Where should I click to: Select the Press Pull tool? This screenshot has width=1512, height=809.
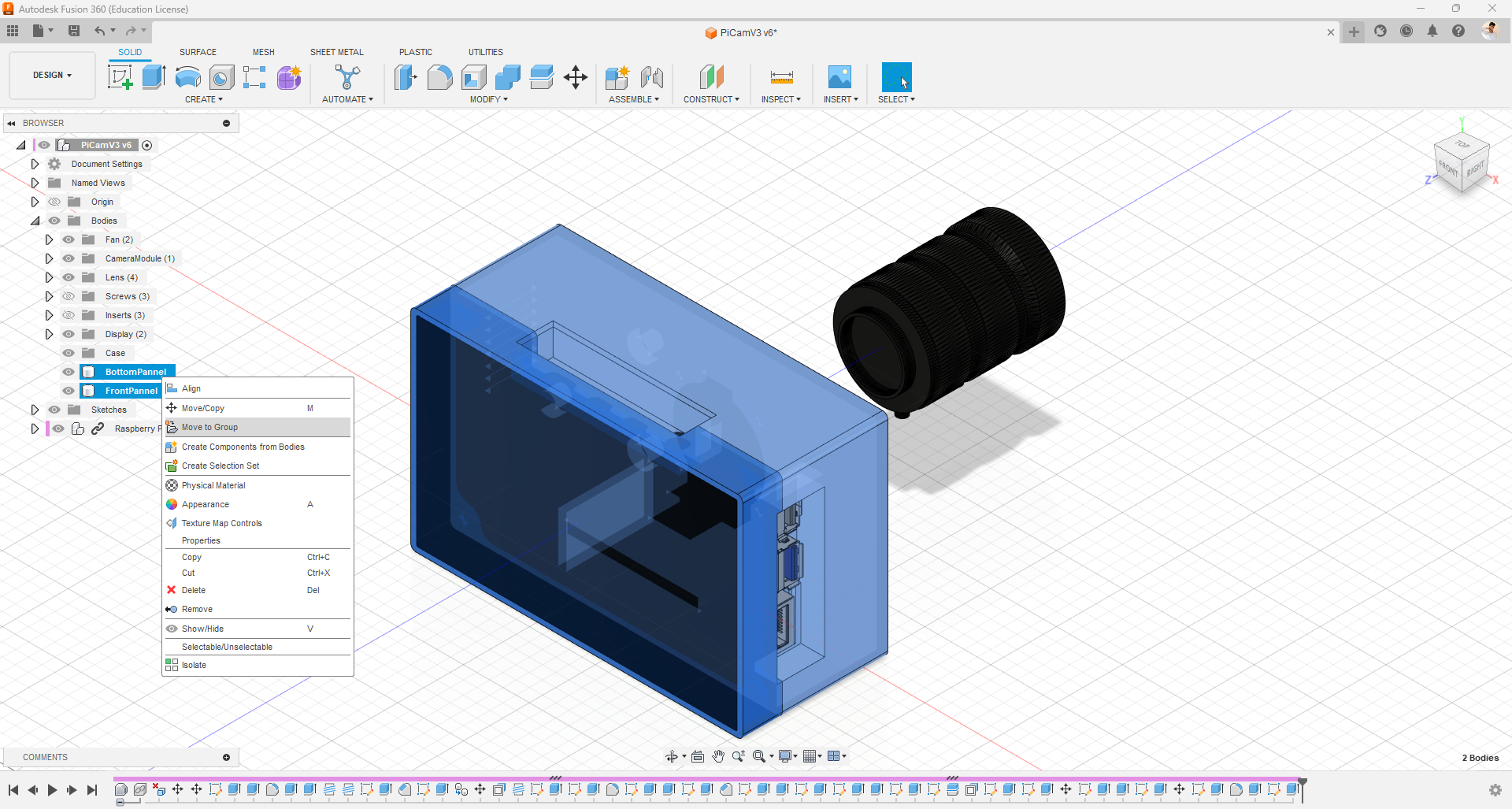[x=406, y=77]
